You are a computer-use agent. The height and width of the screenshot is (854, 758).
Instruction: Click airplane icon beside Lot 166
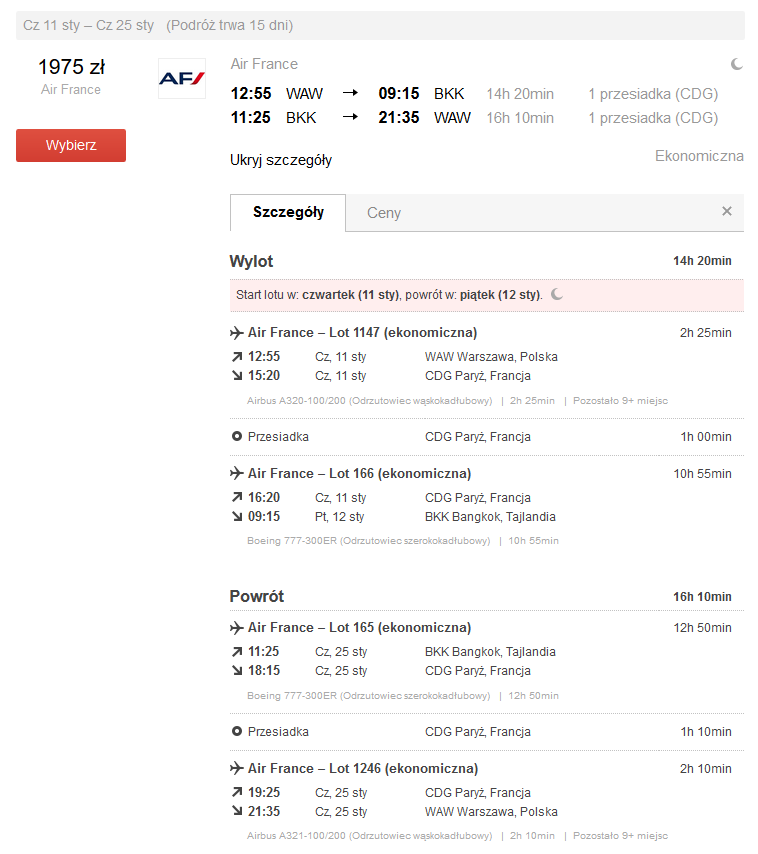(236, 473)
